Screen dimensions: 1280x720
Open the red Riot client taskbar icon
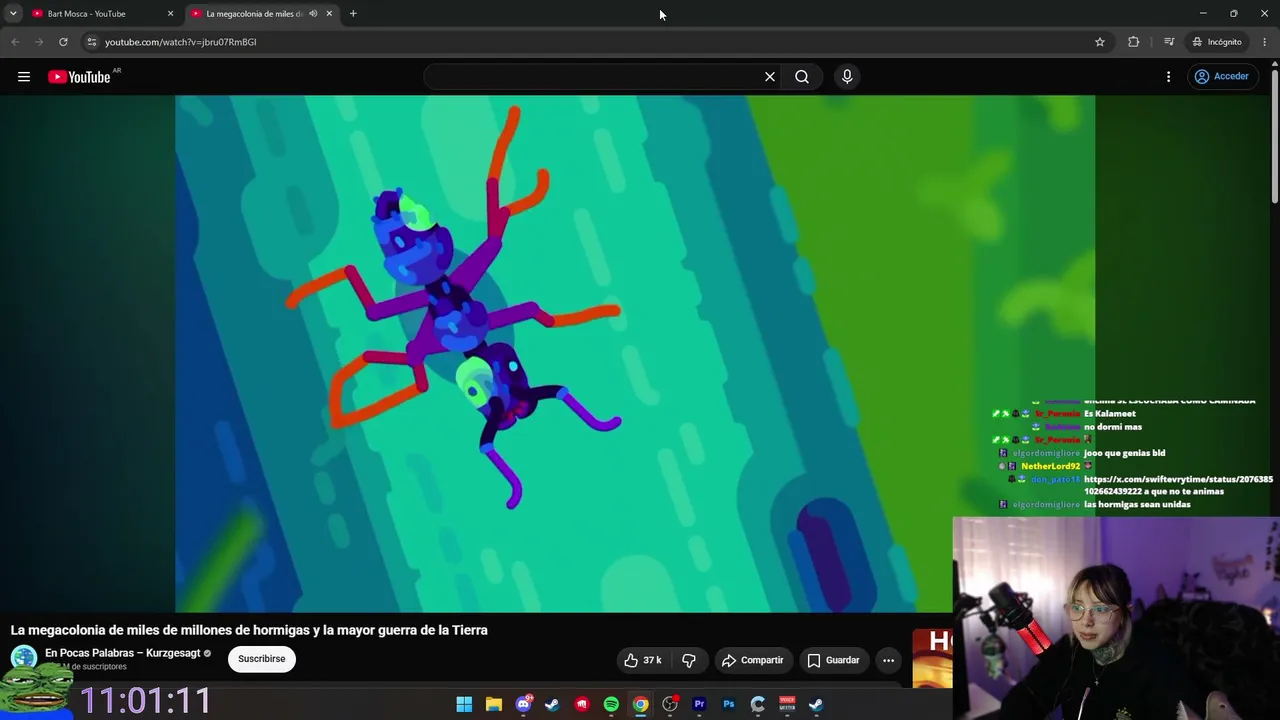point(582,705)
